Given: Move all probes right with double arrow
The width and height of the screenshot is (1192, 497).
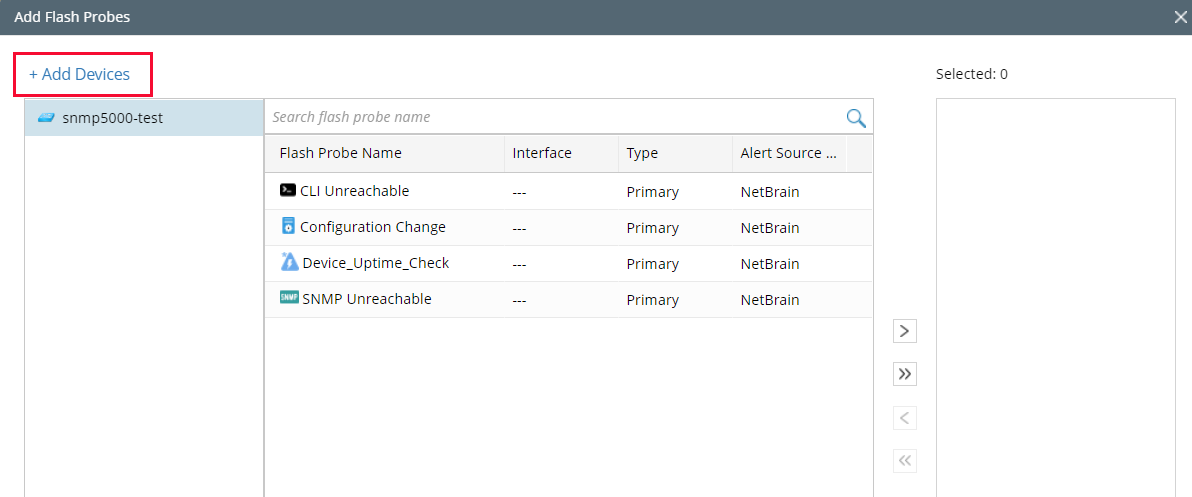Looking at the screenshot, I should [x=905, y=374].
